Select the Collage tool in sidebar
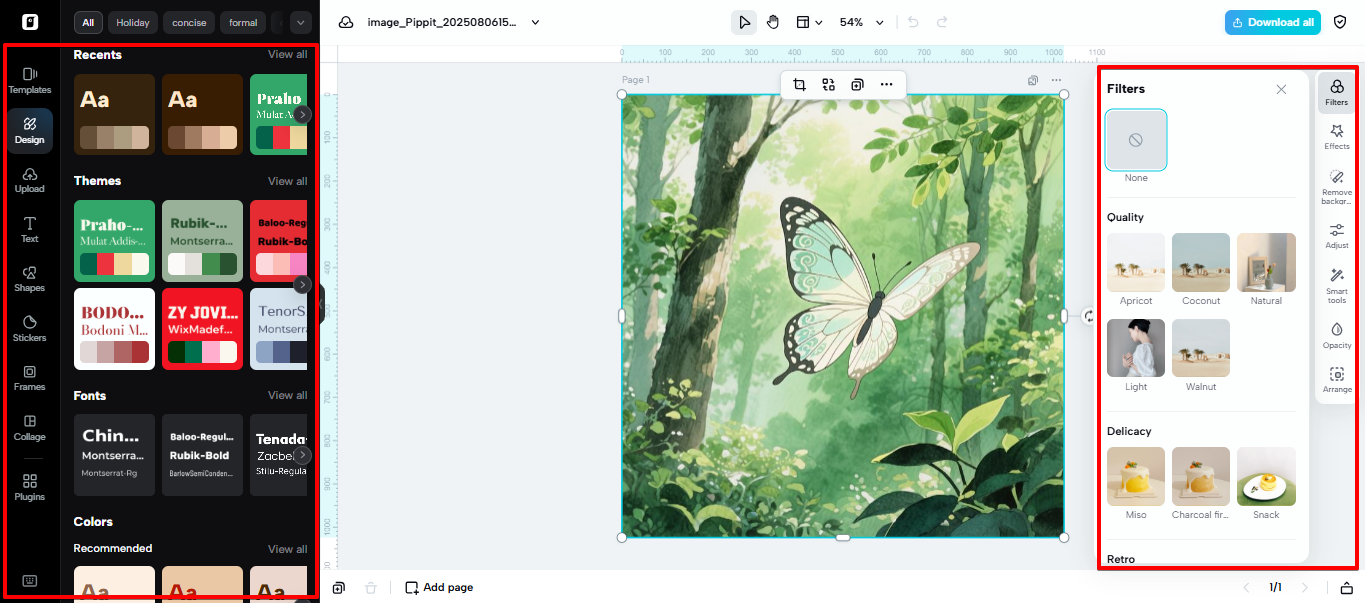 29,427
